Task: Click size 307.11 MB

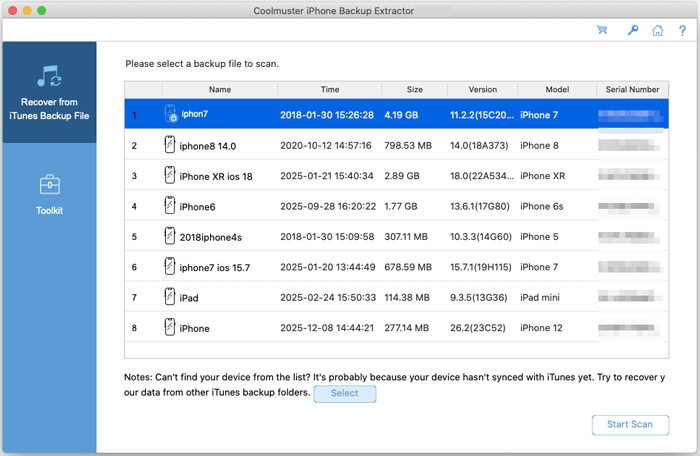Action: tap(406, 237)
